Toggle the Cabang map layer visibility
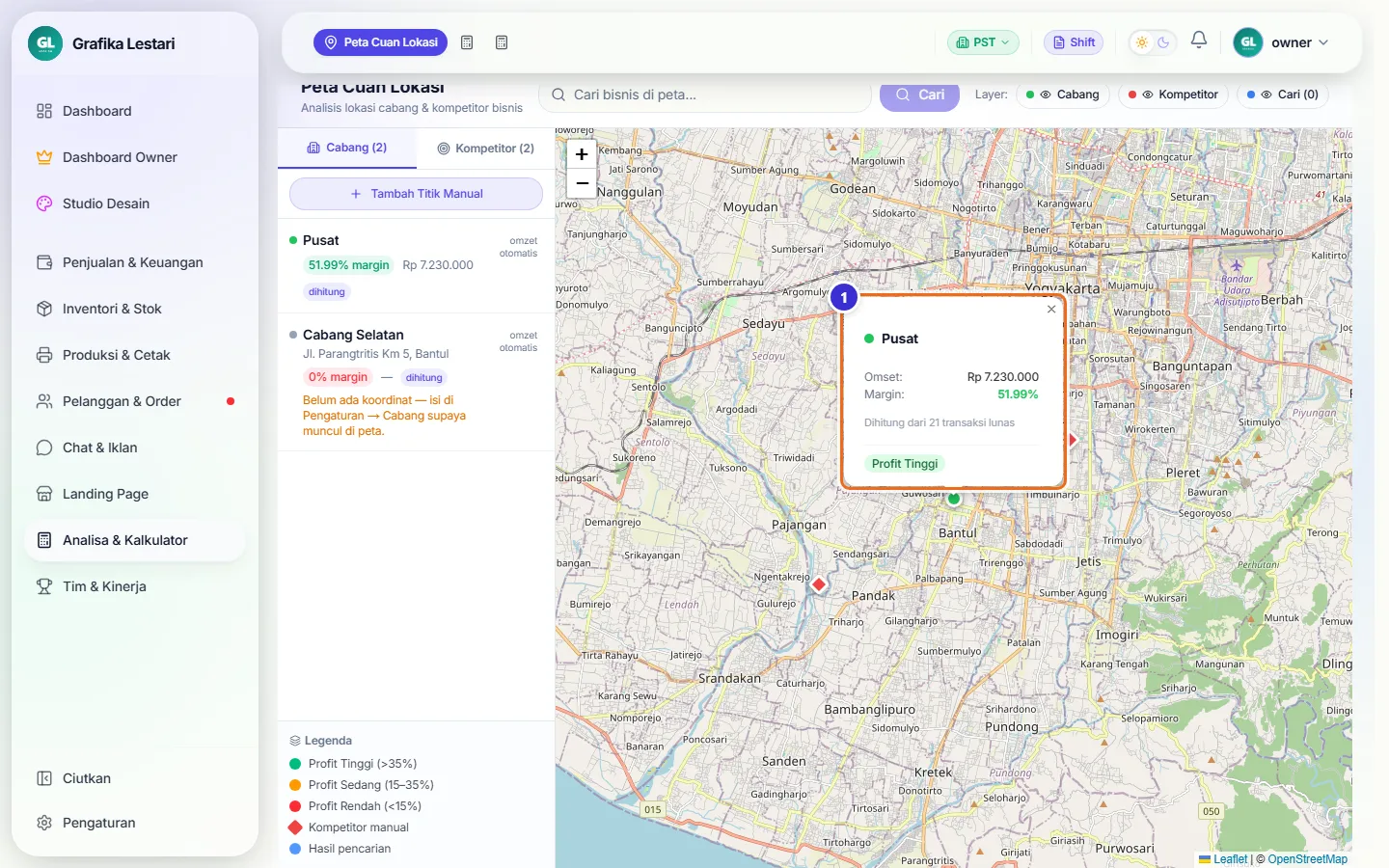 1062,95
